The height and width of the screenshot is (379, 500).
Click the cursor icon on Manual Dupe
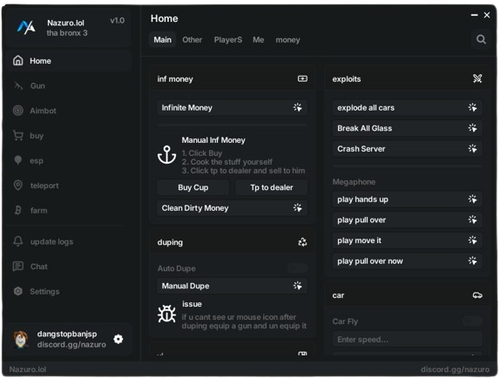297,285
